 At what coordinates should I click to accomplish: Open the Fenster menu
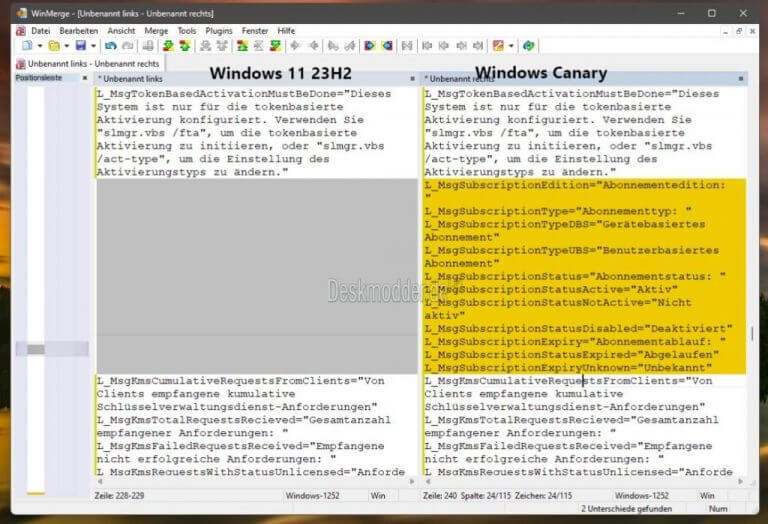click(256, 31)
